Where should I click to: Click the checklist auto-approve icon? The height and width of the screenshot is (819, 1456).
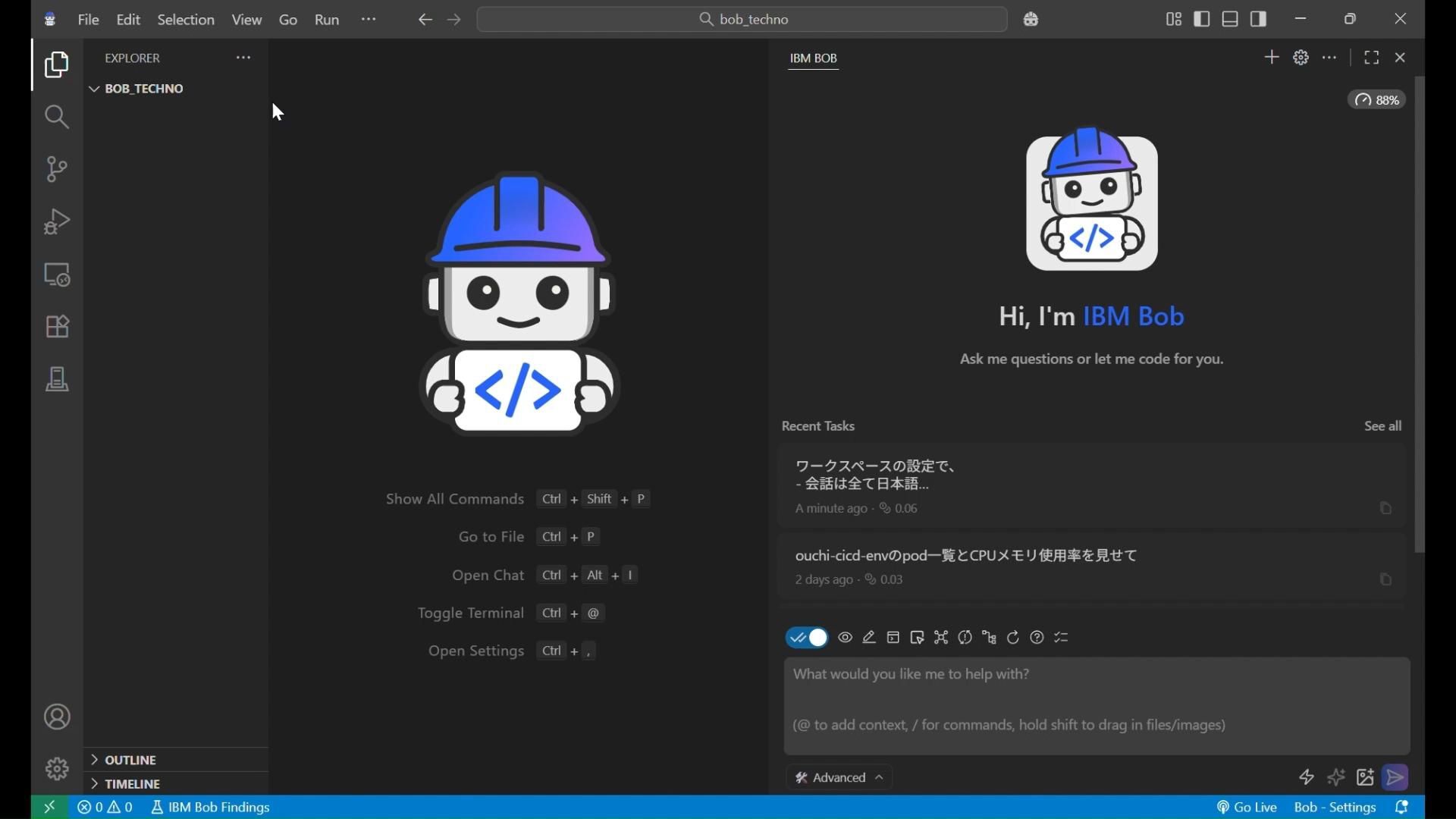pos(1061,638)
